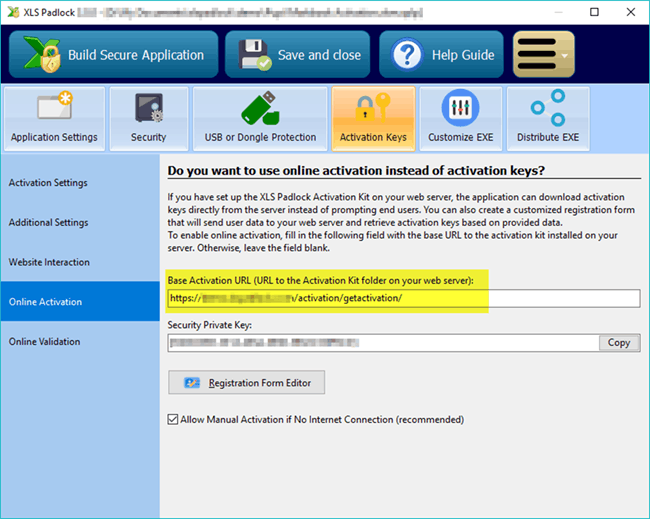Select Activation Settings in sidebar

click(80, 182)
